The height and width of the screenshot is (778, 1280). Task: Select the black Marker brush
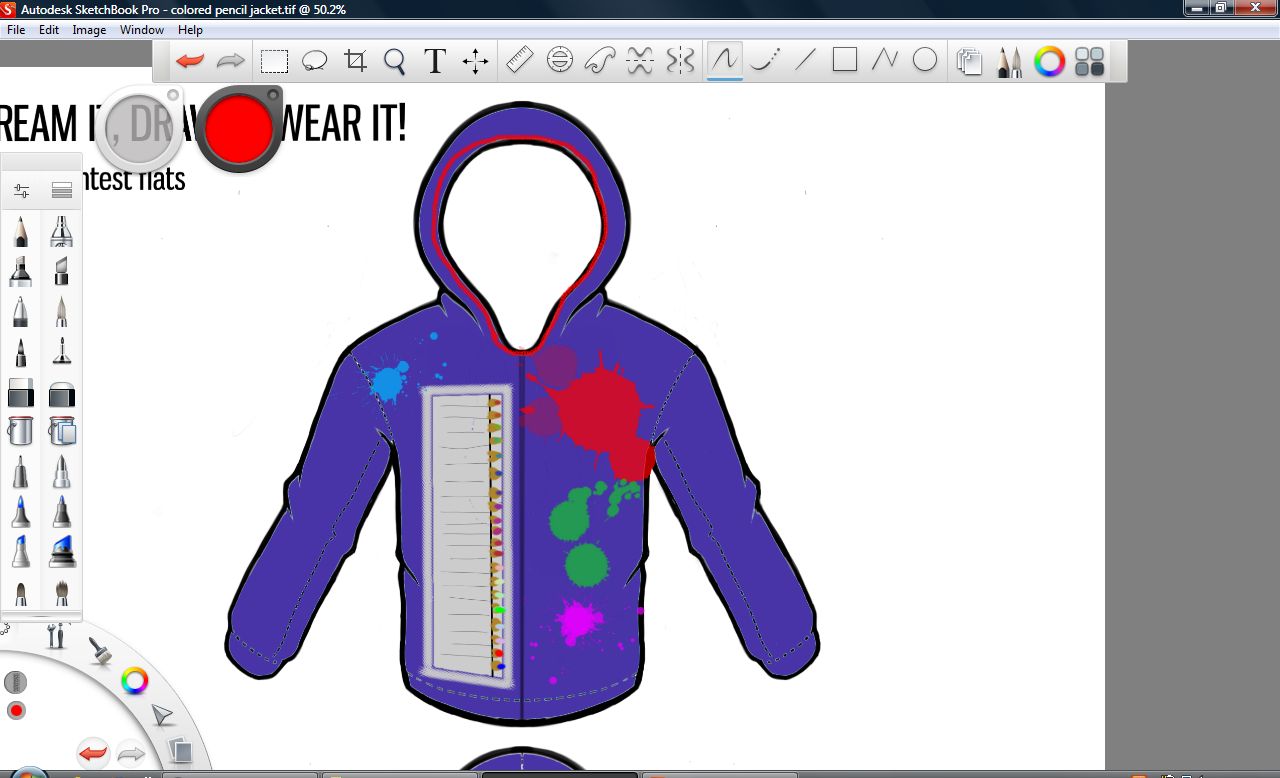point(21,272)
